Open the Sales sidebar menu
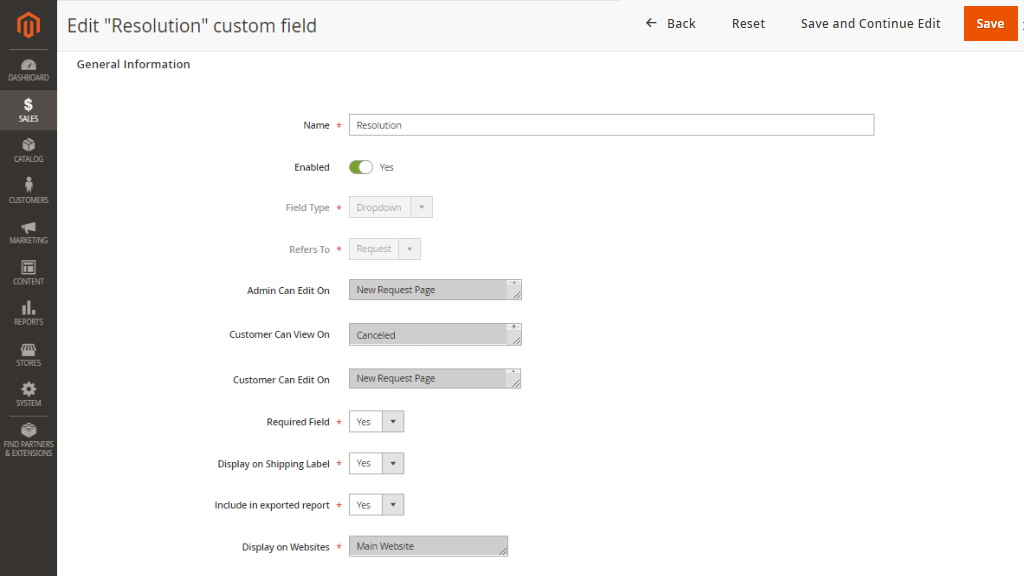The image size is (1024, 576). click(28, 110)
